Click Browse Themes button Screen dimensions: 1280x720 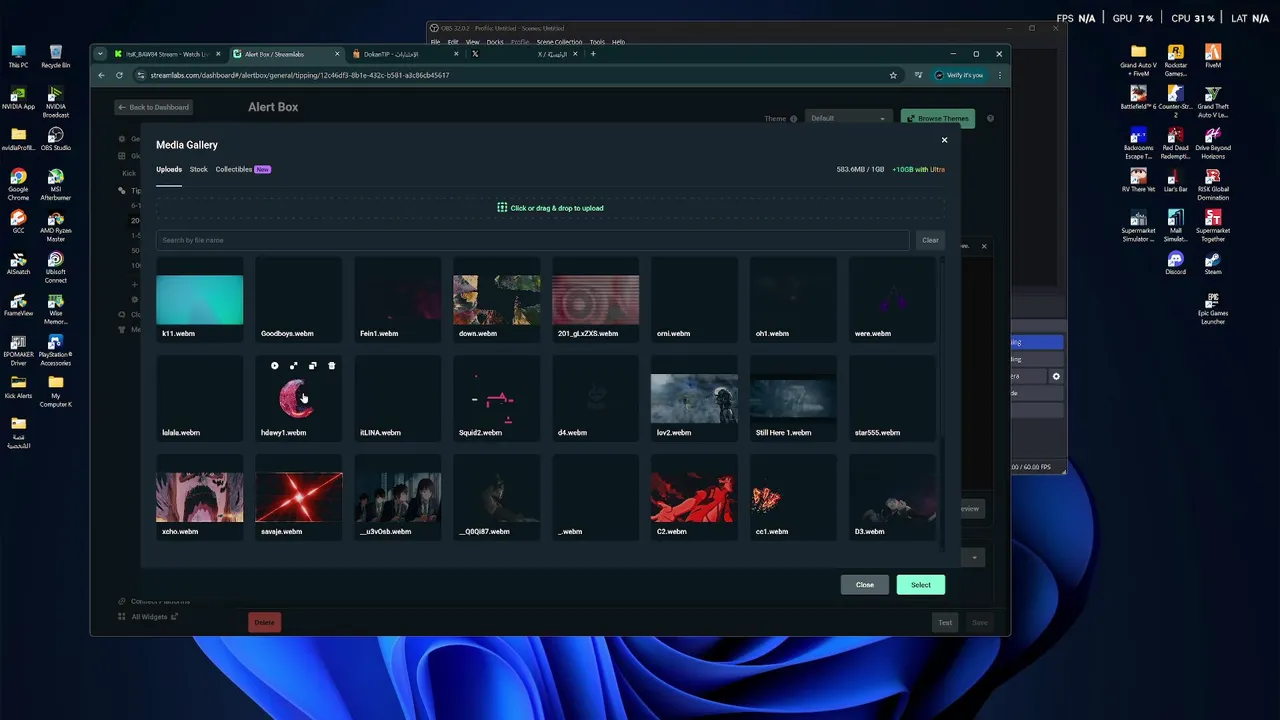(938, 118)
